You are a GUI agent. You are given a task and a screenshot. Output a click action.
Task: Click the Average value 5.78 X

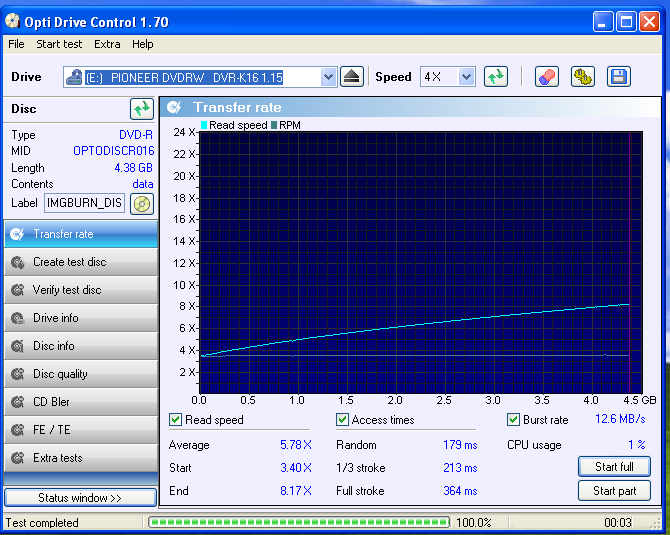[x=296, y=445]
